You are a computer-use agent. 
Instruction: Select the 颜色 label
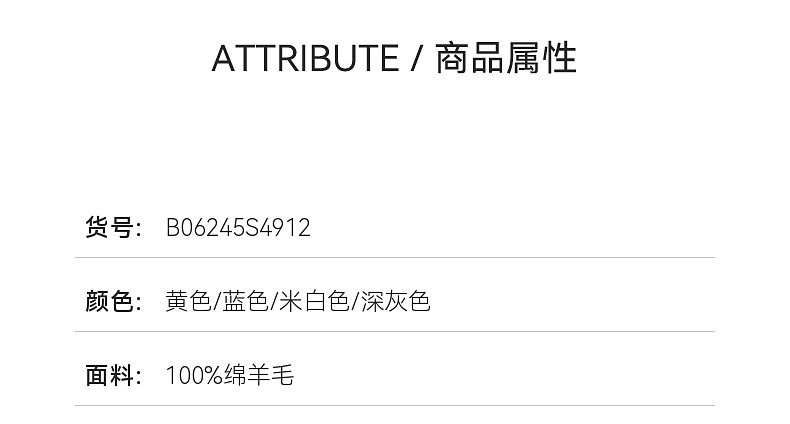(110, 301)
